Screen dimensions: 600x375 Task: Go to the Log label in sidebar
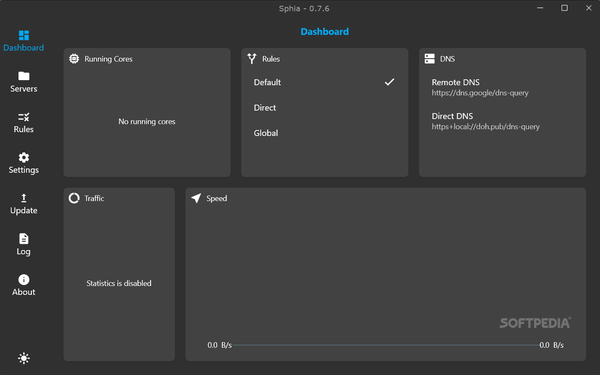coord(24,251)
